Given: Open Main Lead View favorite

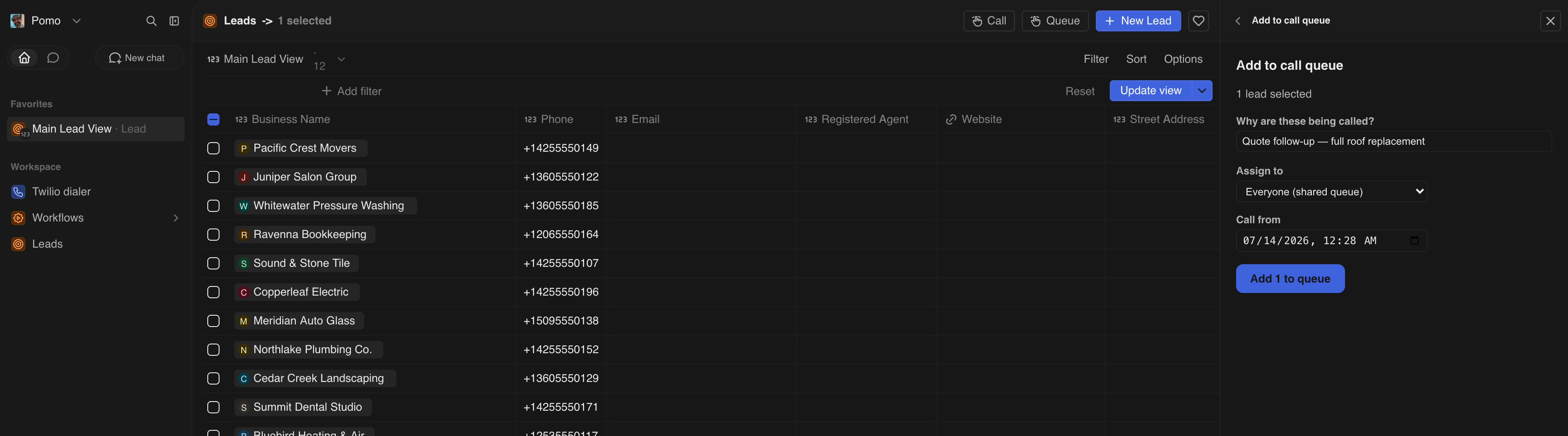Looking at the screenshot, I should (x=95, y=129).
